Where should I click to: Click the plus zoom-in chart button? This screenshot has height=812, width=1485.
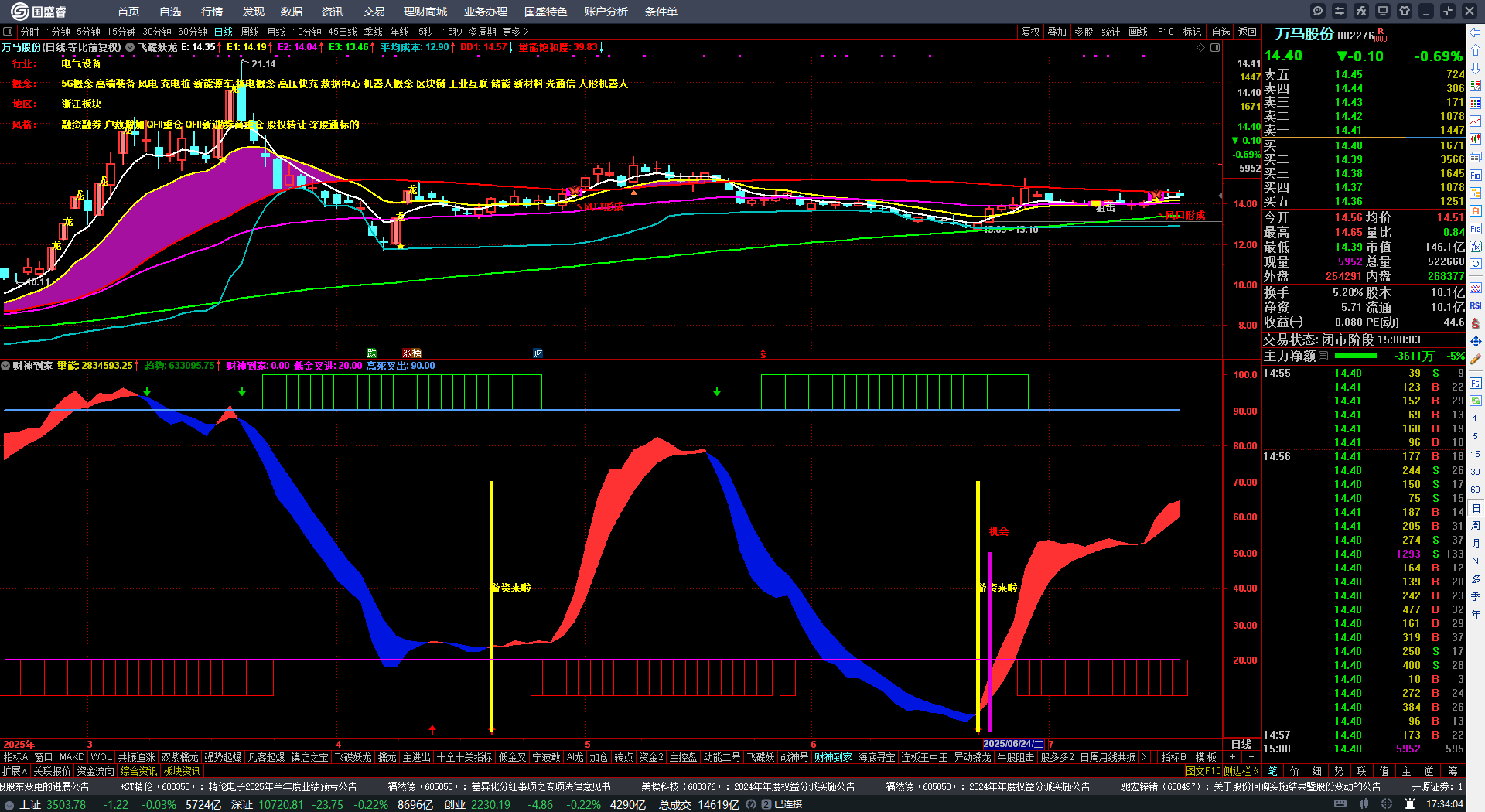(1233, 757)
